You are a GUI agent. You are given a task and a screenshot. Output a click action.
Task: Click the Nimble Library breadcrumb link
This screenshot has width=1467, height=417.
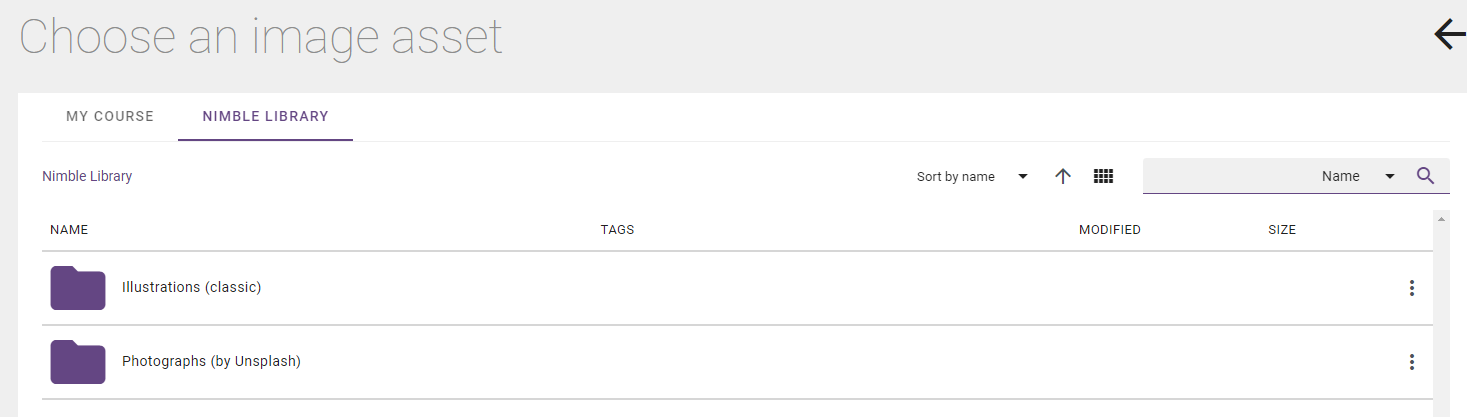coord(87,176)
